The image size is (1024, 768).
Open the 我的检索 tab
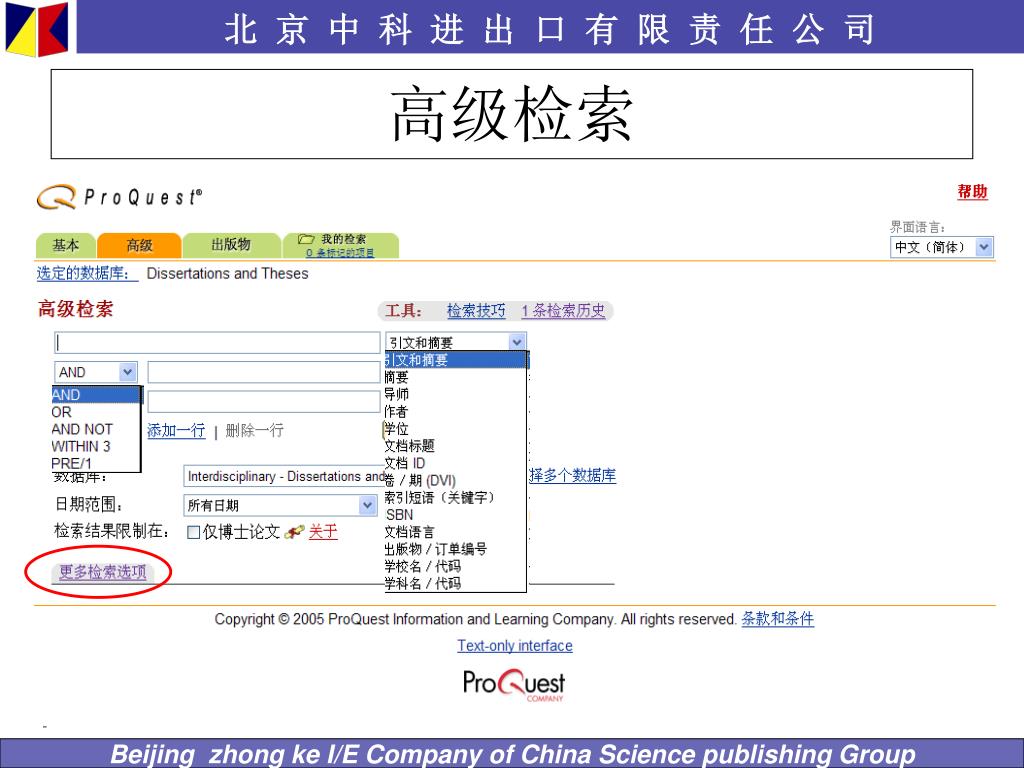tap(341, 245)
